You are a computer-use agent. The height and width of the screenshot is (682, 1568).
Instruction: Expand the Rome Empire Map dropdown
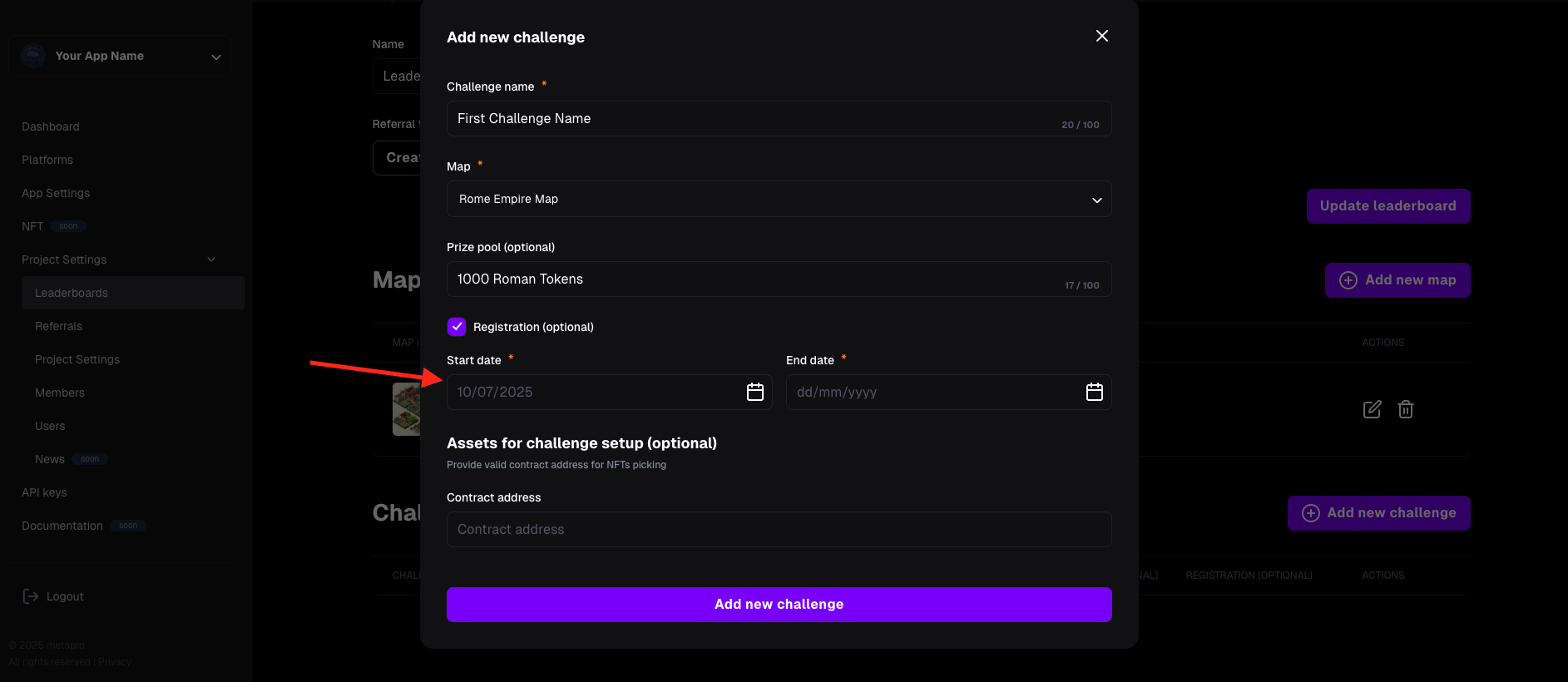pyautogui.click(x=779, y=199)
